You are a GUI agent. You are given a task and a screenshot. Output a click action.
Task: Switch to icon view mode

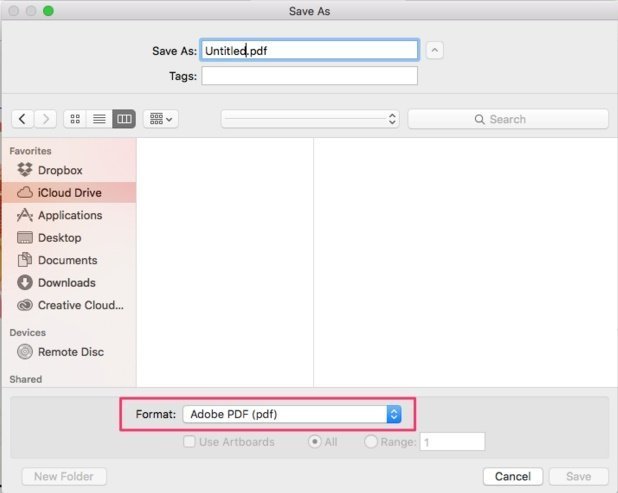tap(76, 119)
